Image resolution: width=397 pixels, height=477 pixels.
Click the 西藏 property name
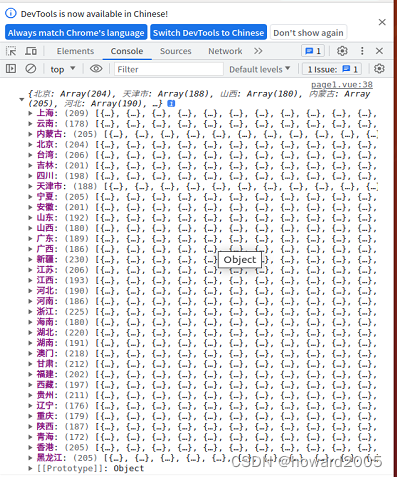pos(45,385)
